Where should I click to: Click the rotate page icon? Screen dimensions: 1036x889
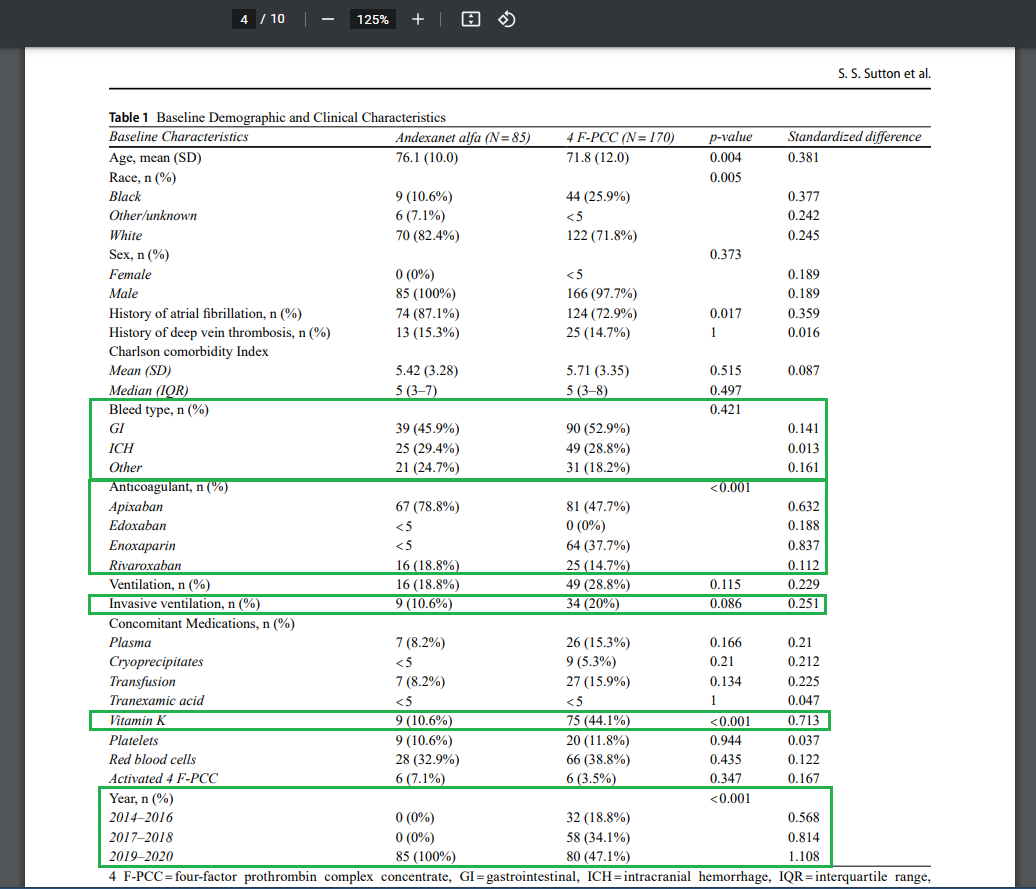(507, 19)
